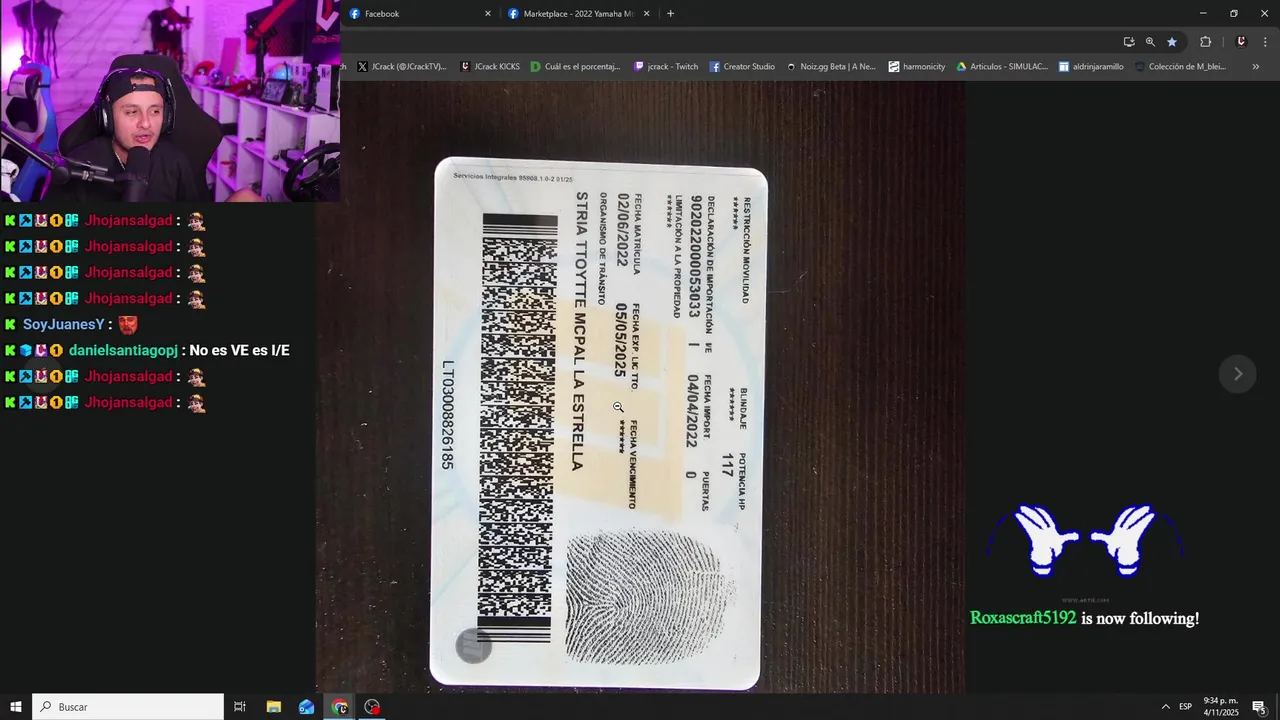Open the zoom magnifier icon in address bar
Viewport: 1280px width, 720px height.
click(x=1150, y=42)
